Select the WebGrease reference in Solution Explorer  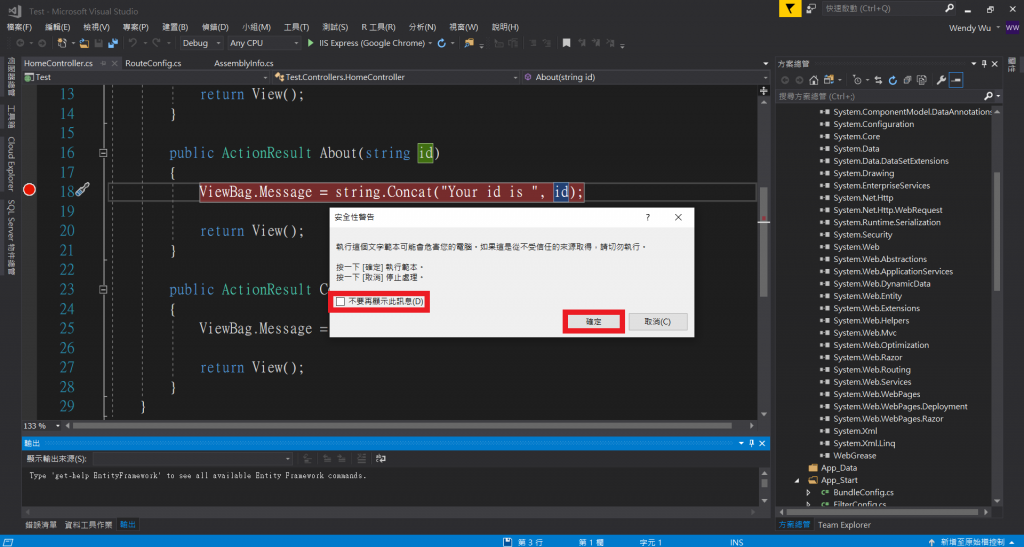[x=855, y=456]
